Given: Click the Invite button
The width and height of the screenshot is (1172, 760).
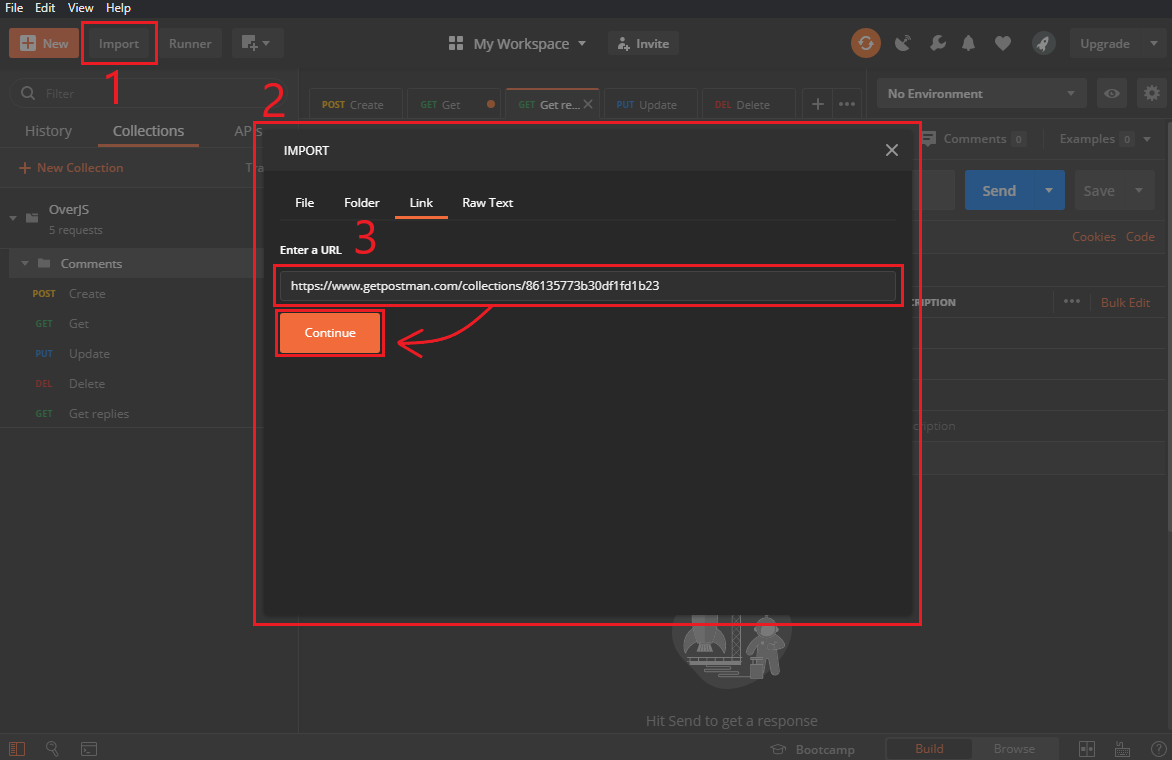Looking at the screenshot, I should pyautogui.click(x=643, y=43).
